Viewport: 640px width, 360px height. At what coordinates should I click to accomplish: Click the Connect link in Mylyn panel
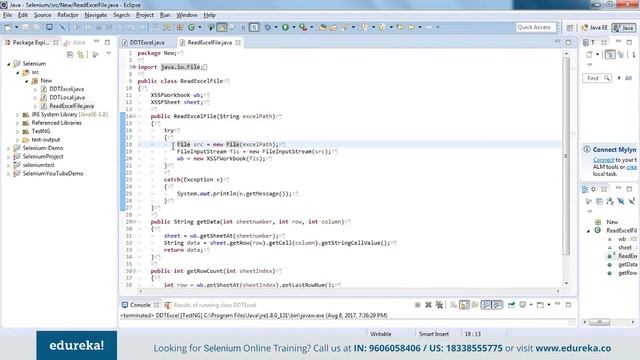[603, 160]
